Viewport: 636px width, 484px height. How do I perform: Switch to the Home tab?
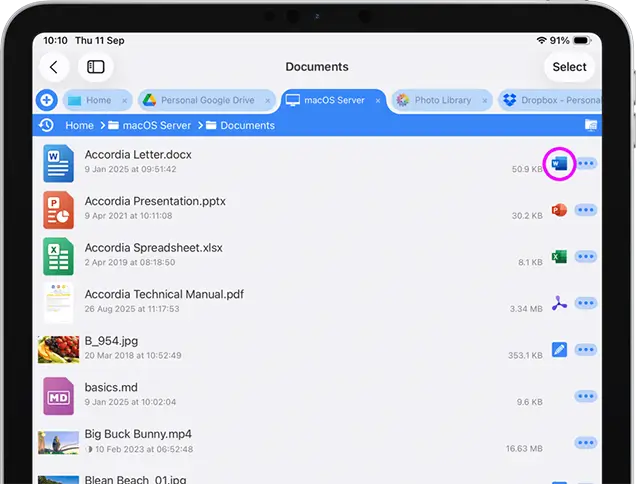click(x=98, y=100)
